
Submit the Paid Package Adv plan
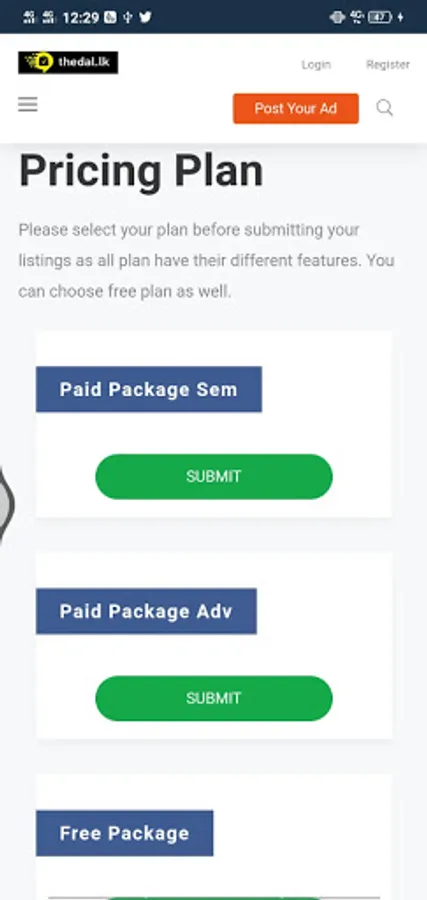coord(214,698)
